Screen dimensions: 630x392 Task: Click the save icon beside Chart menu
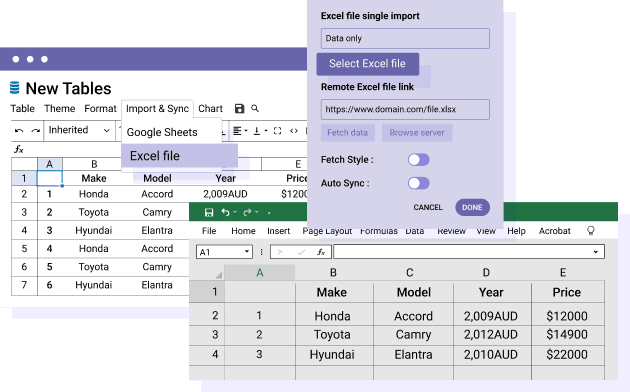click(239, 108)
